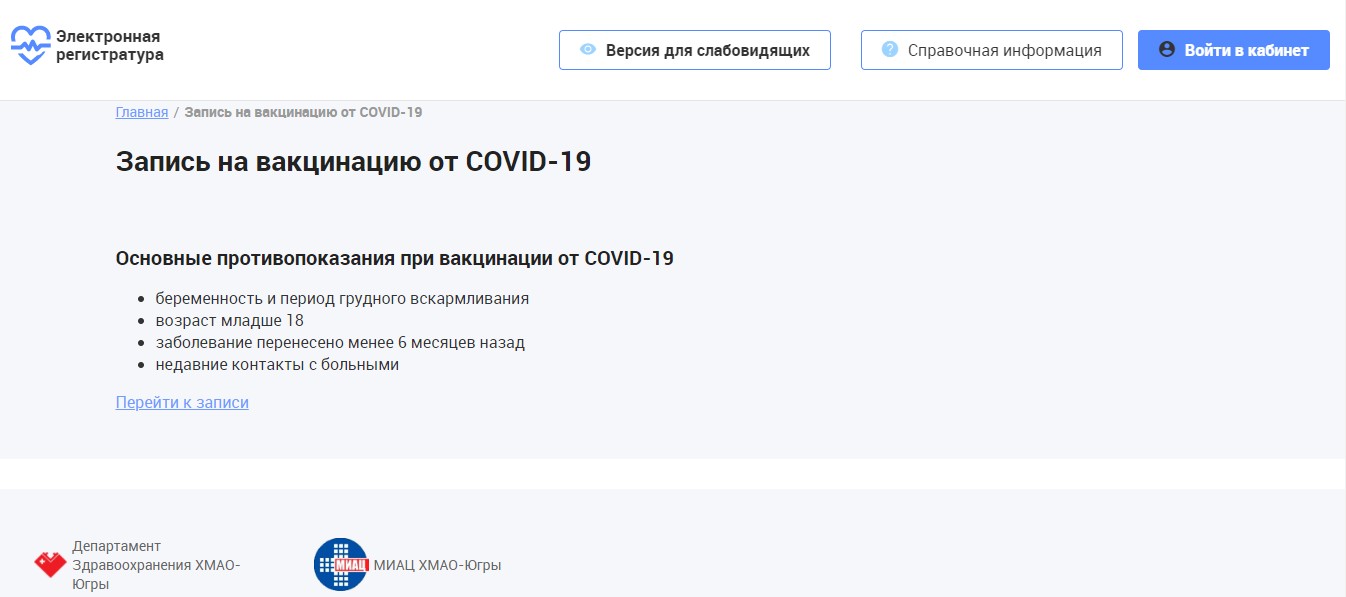Open Версия для слабовидящих button
The image size is (1346, 597).
click(695, 50)
